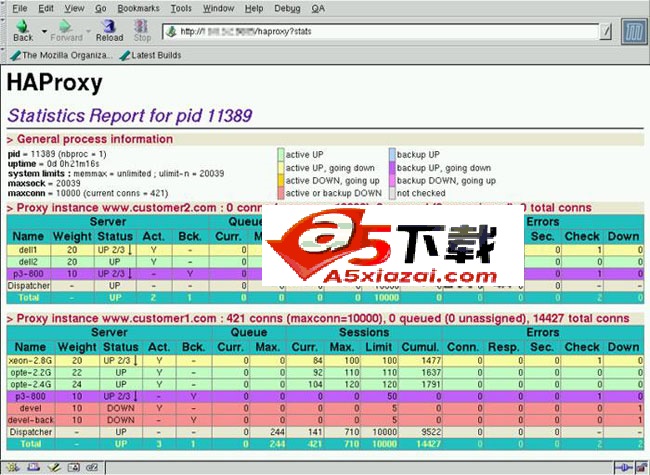Go back with the Back button
The width and height of the screenshot is (650, 475).
[23, 31]
